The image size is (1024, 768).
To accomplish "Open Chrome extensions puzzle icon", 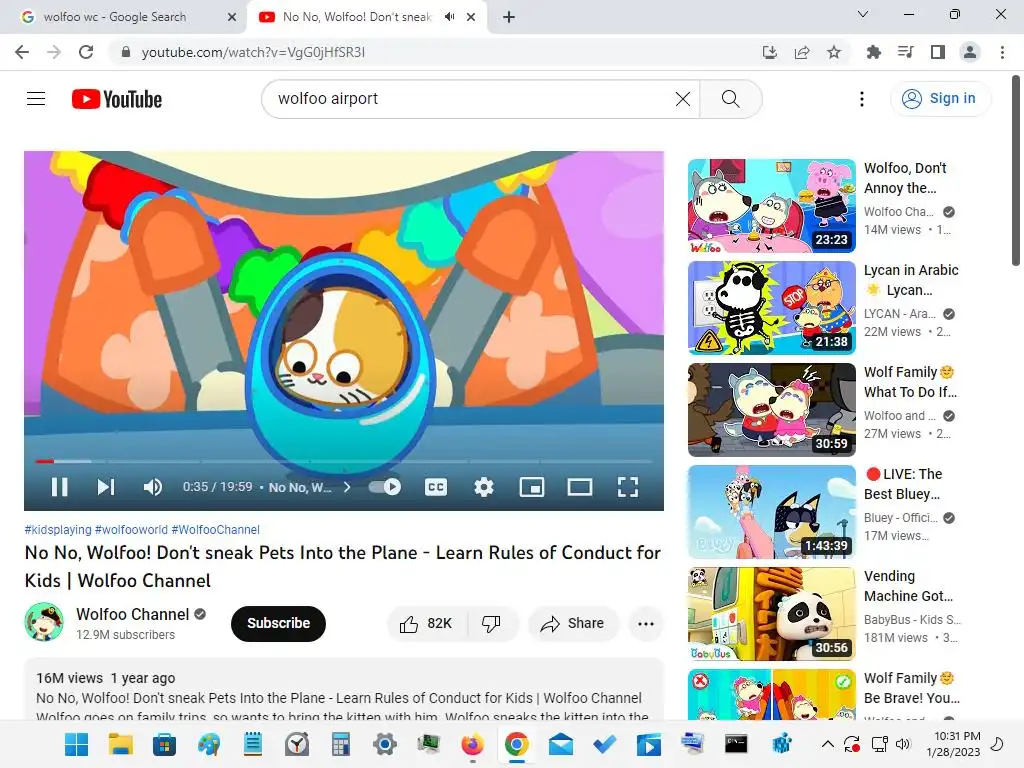I will [x=873, y=52].
